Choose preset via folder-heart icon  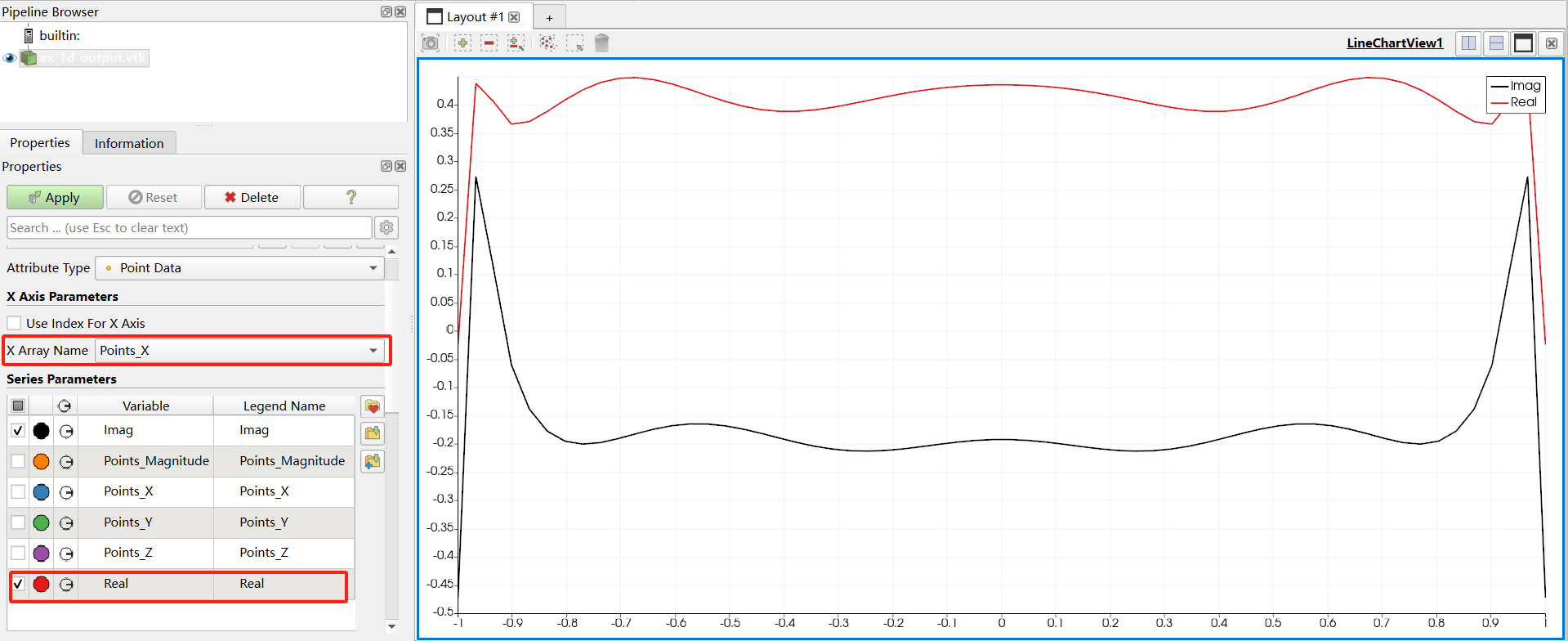click(x=373, y=406)
